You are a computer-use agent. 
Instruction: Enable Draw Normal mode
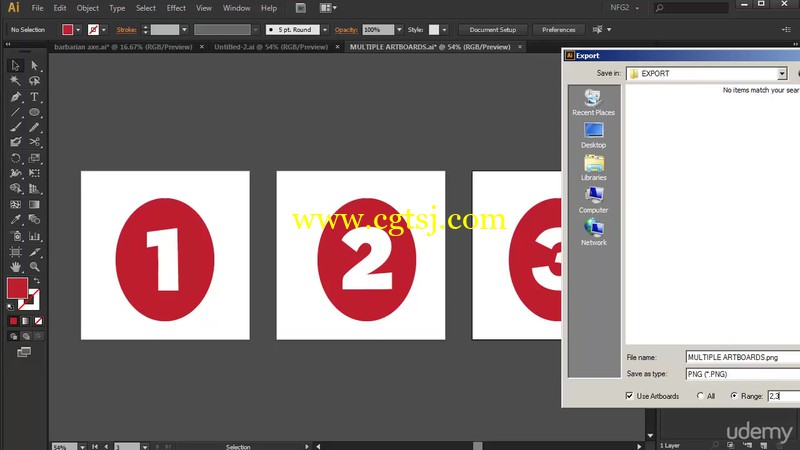coord(13,336)
